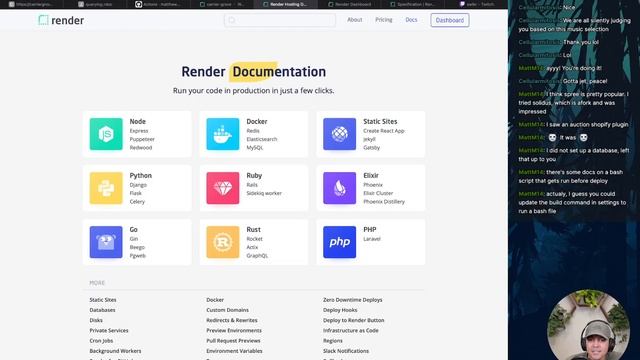The width and height of the screenshot is (640, 360).
Task: Open the MySQL guide link
Action: [x=255, y=147]
